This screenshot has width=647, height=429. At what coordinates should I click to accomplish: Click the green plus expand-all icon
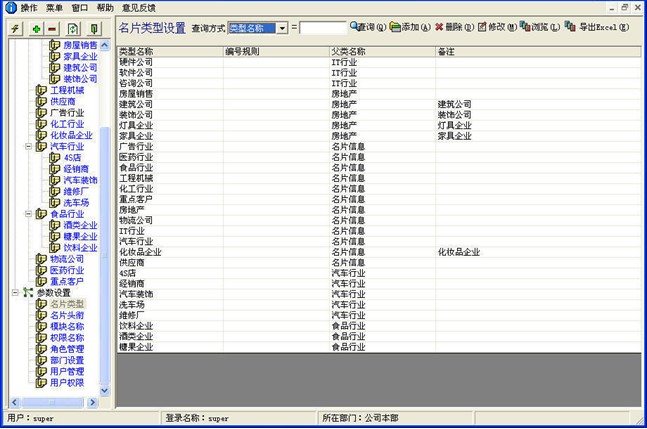tap(37, 29)
